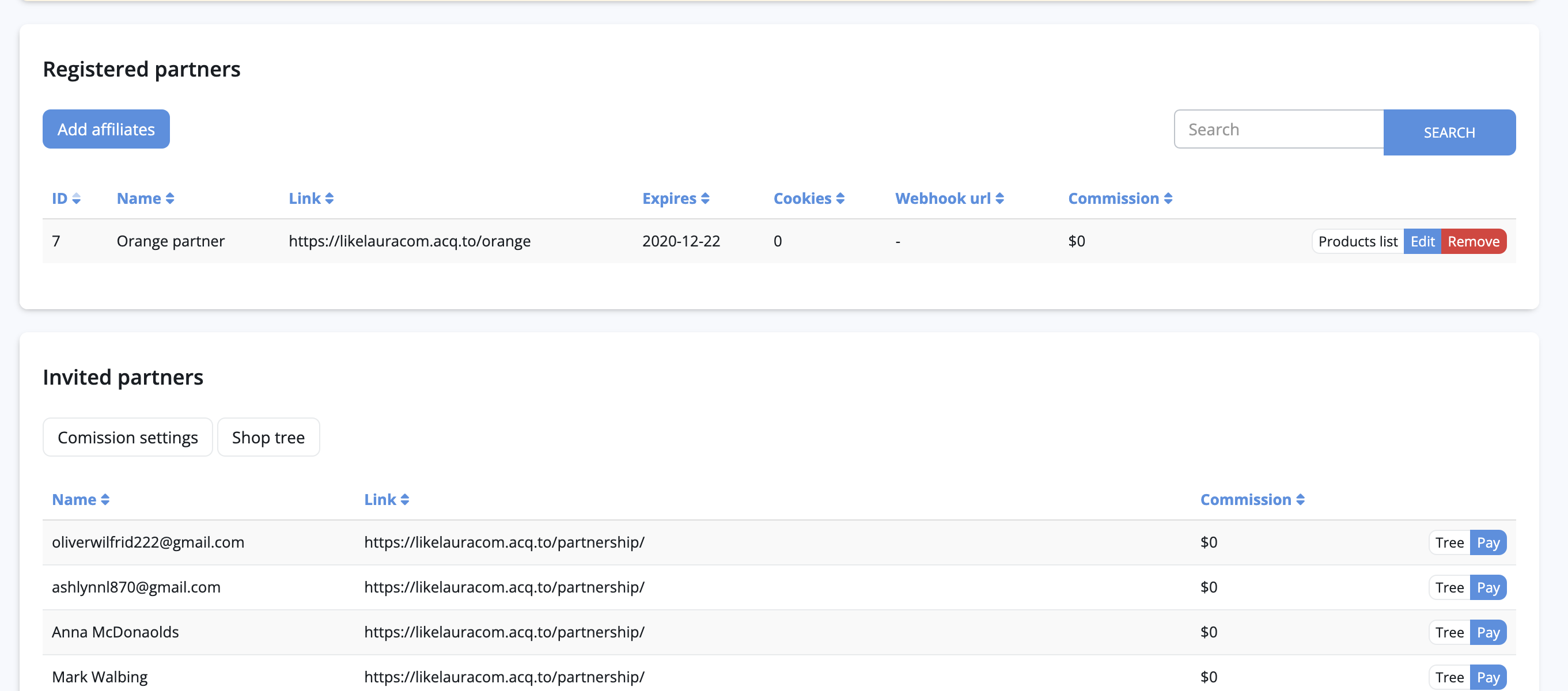Viewport: 1568px width, 691px height.
Task: Open Products list for Orange partner
Action: click(x=1357, y=241)
